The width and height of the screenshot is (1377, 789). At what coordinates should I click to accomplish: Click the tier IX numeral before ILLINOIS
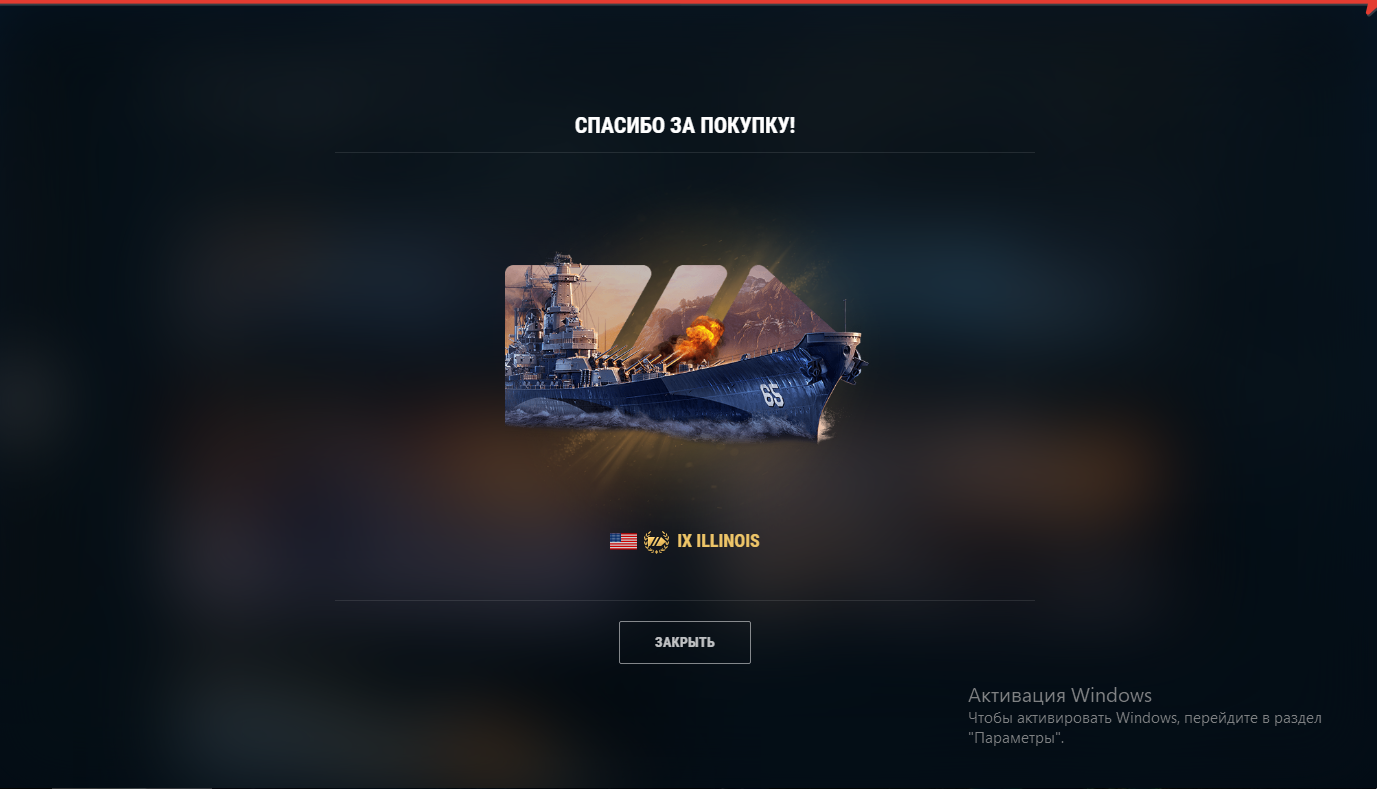click(x=684, y=541)
